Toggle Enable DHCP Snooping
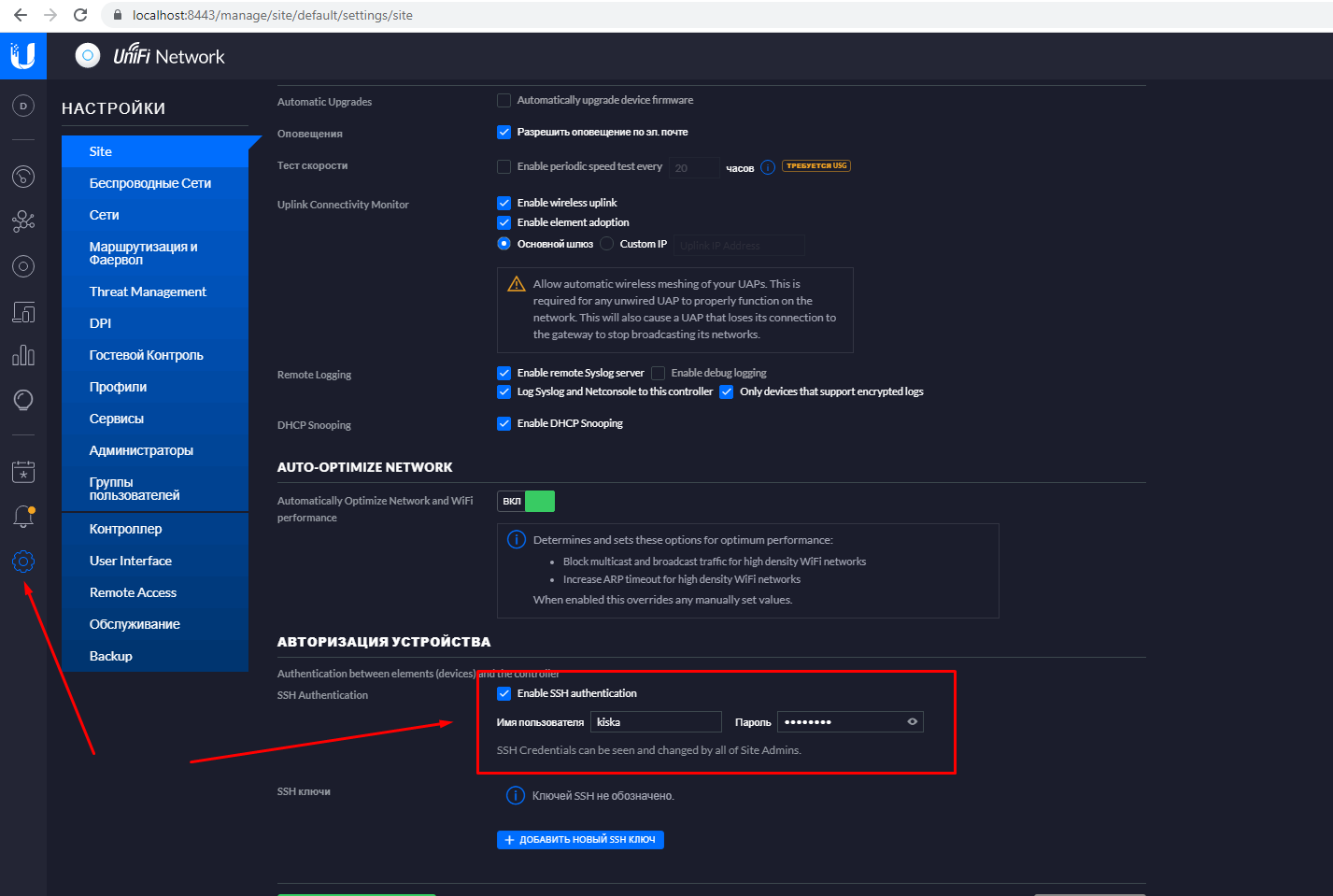The image size is (1333, 896). tap(503, 423)
